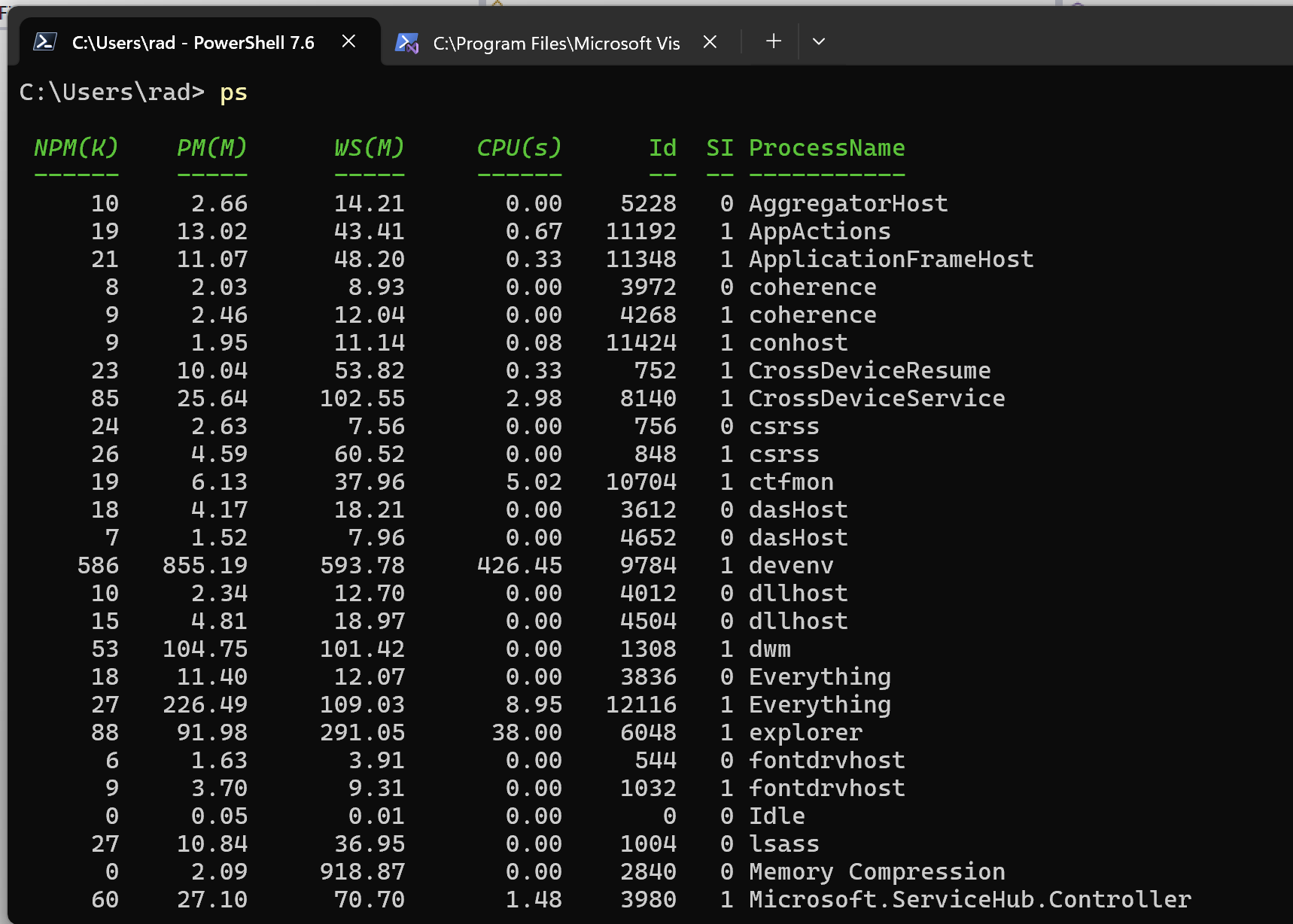Click the Microsoft.ServiceHub.Controller entry

(x=970, y=900)
